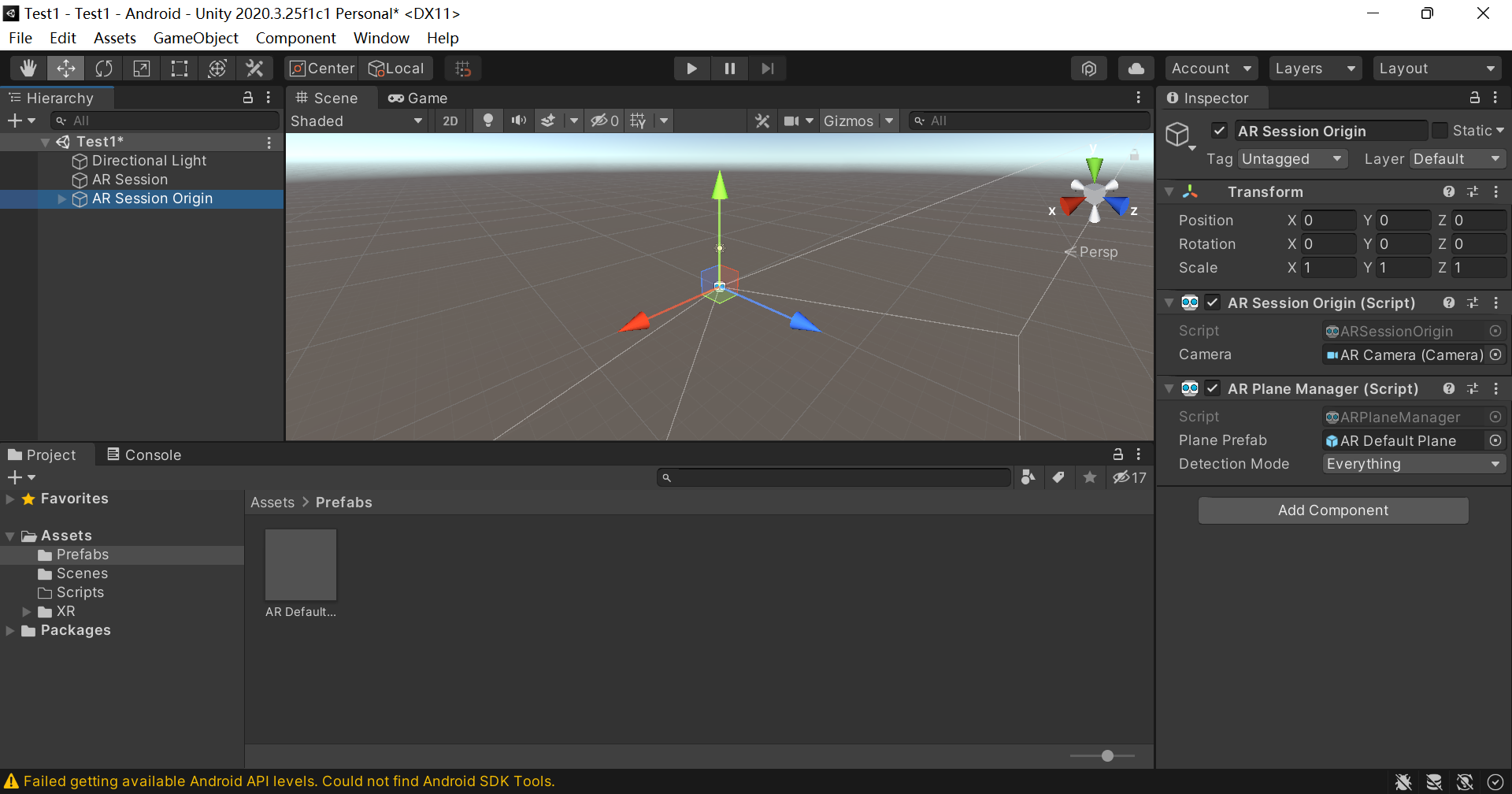
Task: Open AR Plane Manager presets
Action: coord(1473,388)
